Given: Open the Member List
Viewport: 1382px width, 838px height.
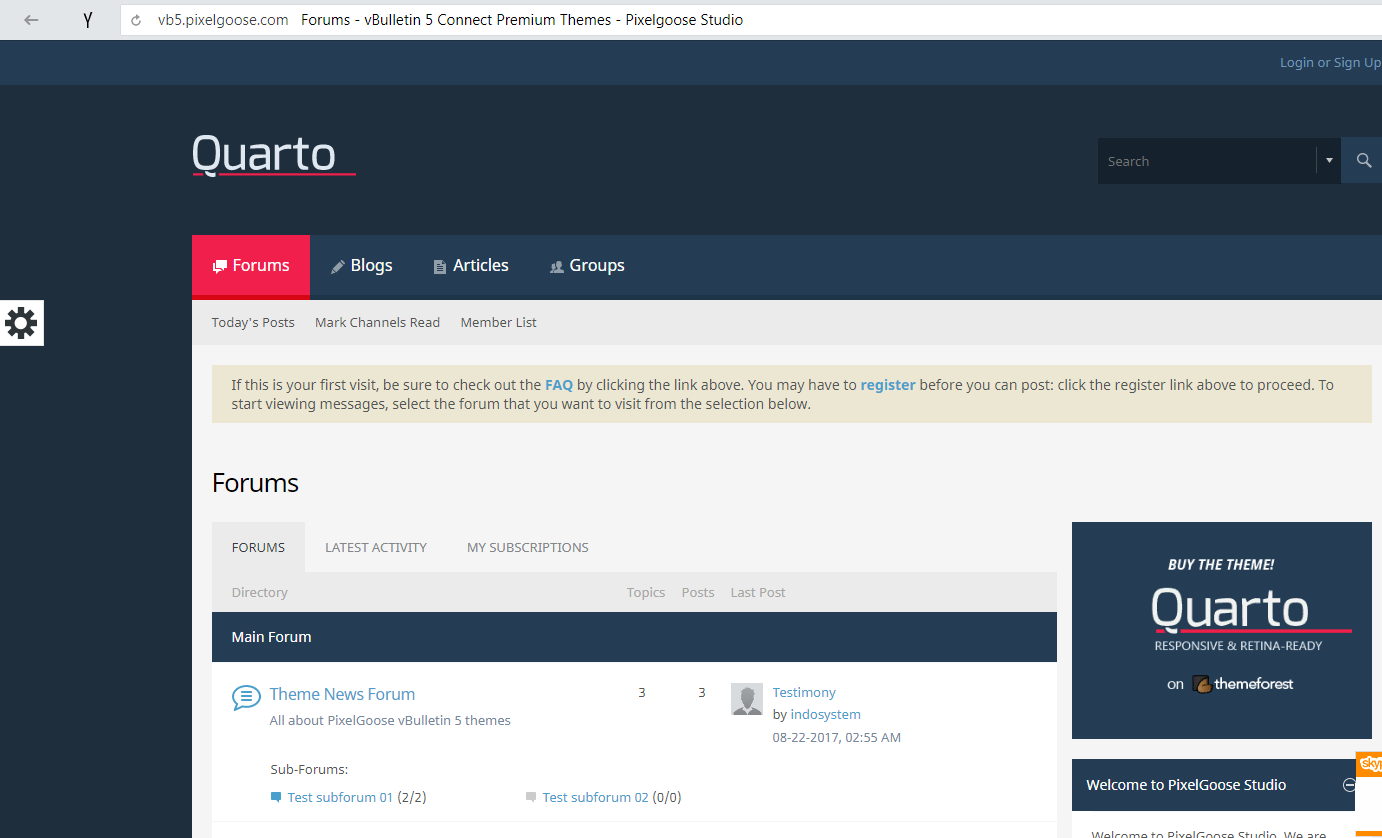Looking at the screenshot, I should pos(498,322).
